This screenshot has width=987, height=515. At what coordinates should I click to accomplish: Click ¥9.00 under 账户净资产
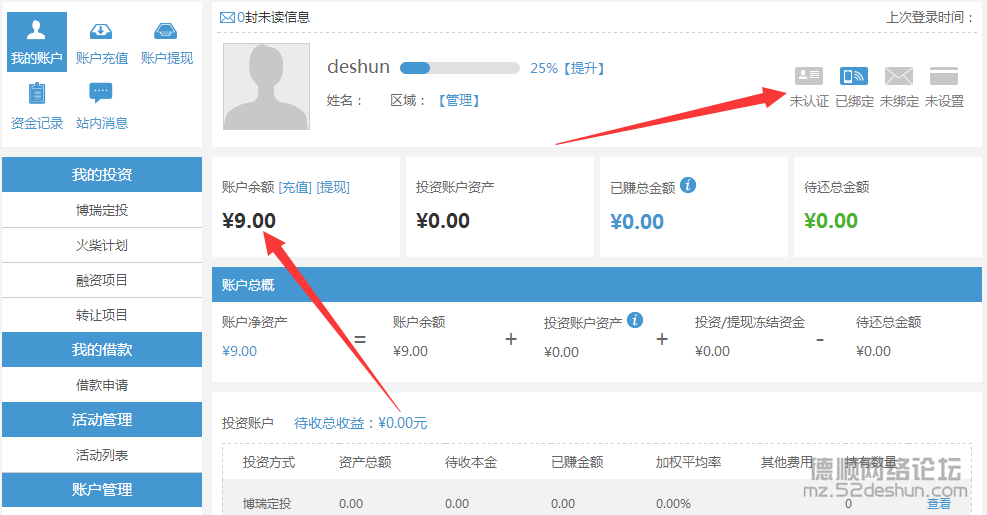click(240, 351)
